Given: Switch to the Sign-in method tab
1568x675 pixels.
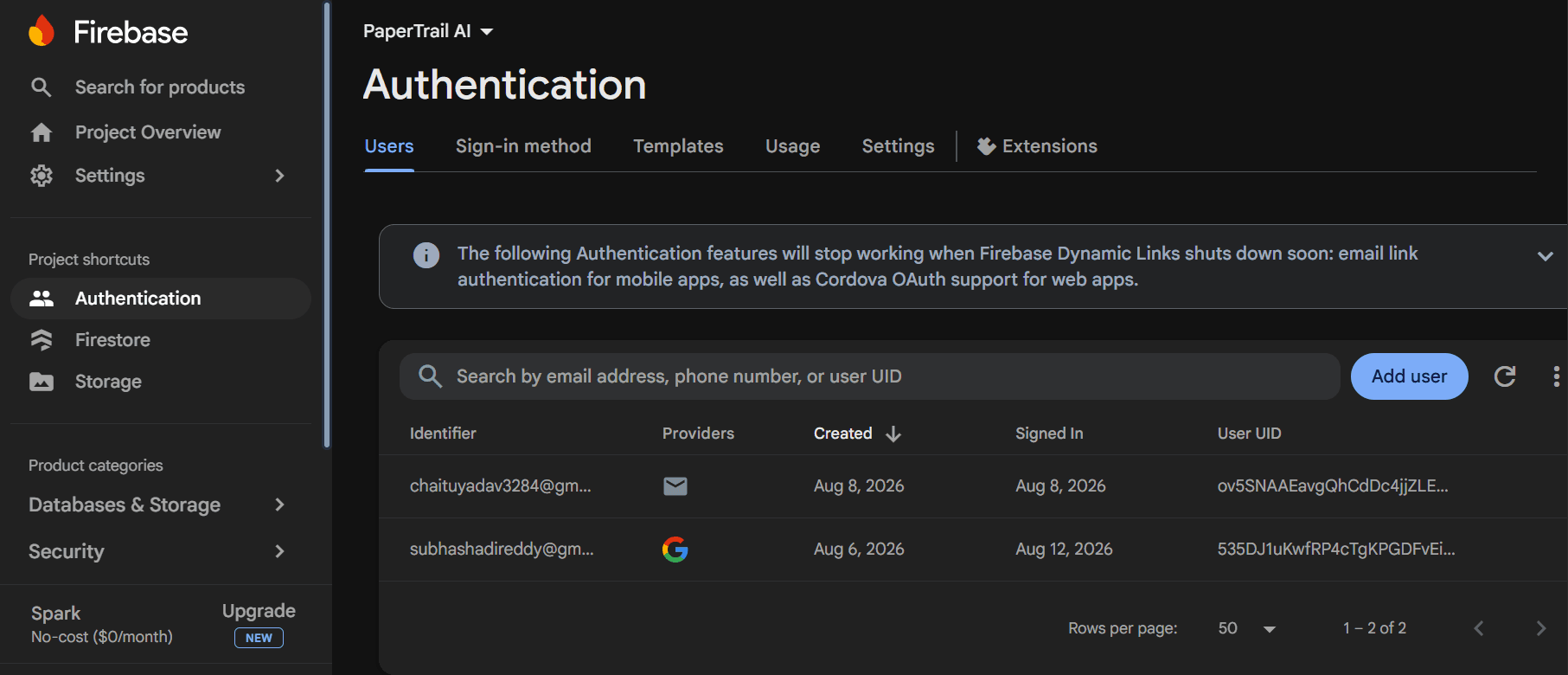Looking at the screenshot, I should pos(523,146).
